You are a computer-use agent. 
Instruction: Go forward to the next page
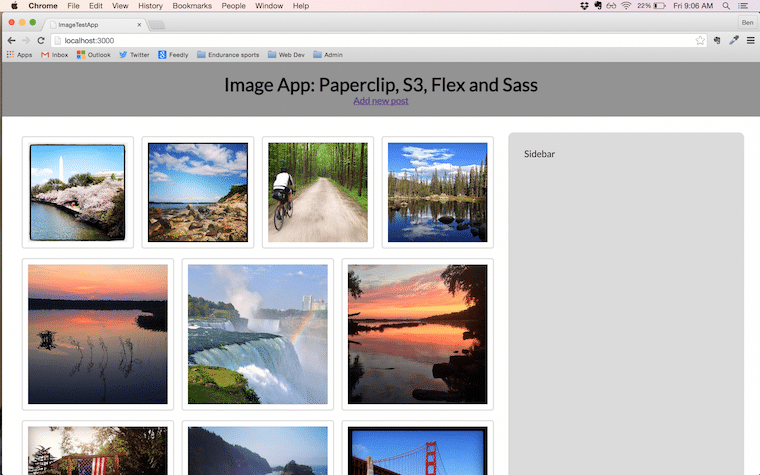coord(26,40)
